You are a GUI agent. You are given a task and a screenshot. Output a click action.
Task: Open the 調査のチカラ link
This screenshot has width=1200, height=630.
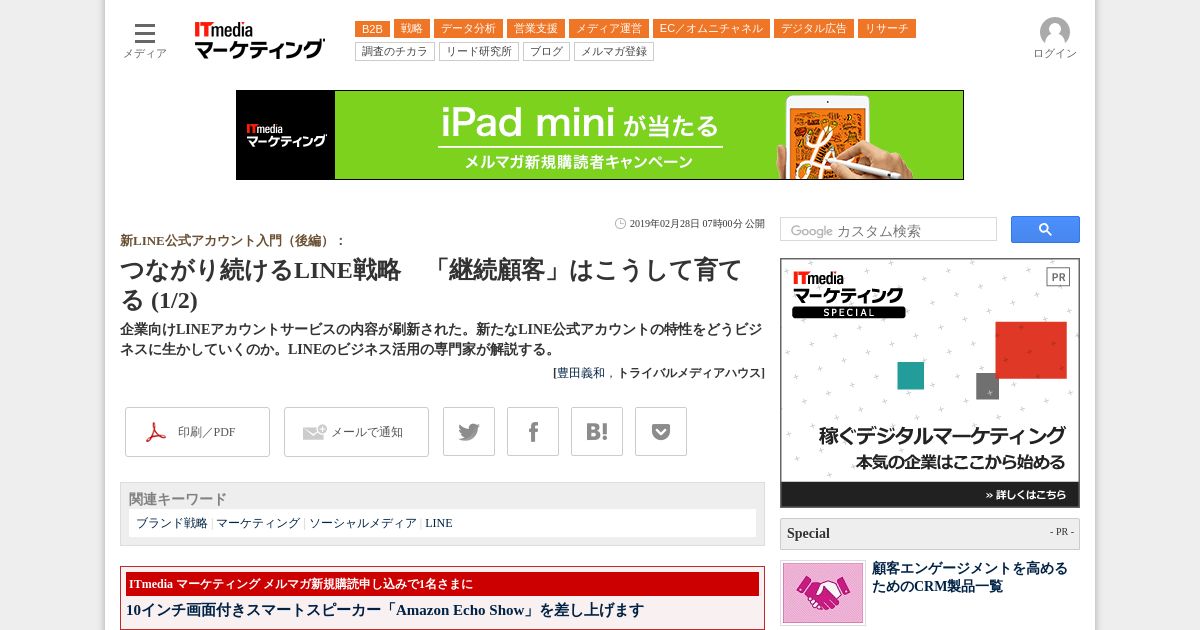coord(395,51)
